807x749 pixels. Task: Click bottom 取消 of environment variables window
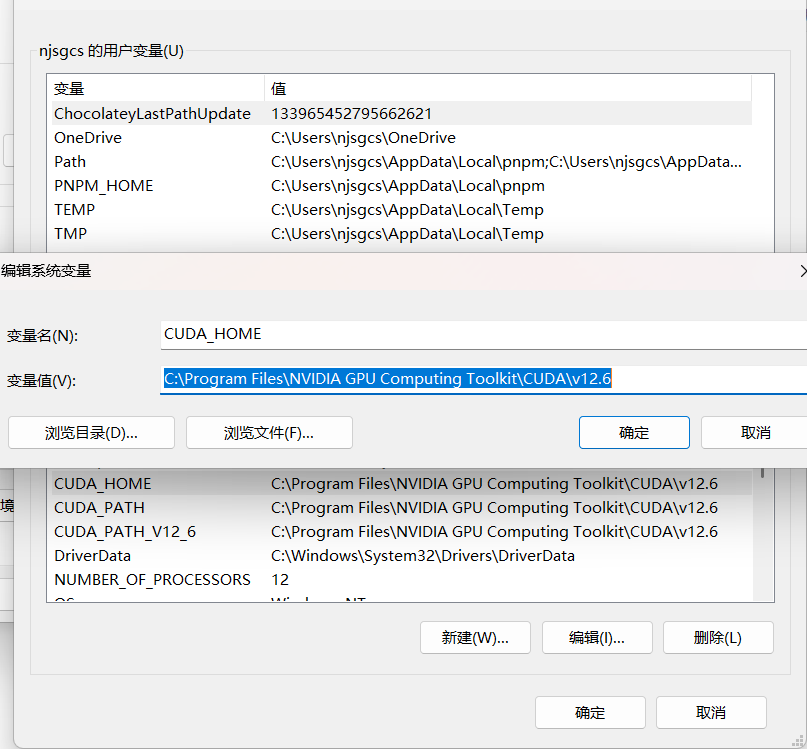(x=711, y=712)
